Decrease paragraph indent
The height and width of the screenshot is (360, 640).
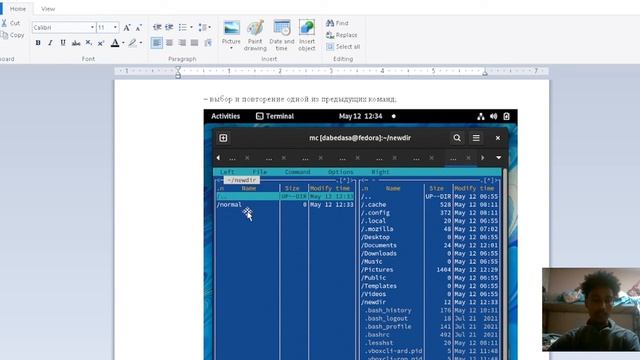click(x=157, y=27)
